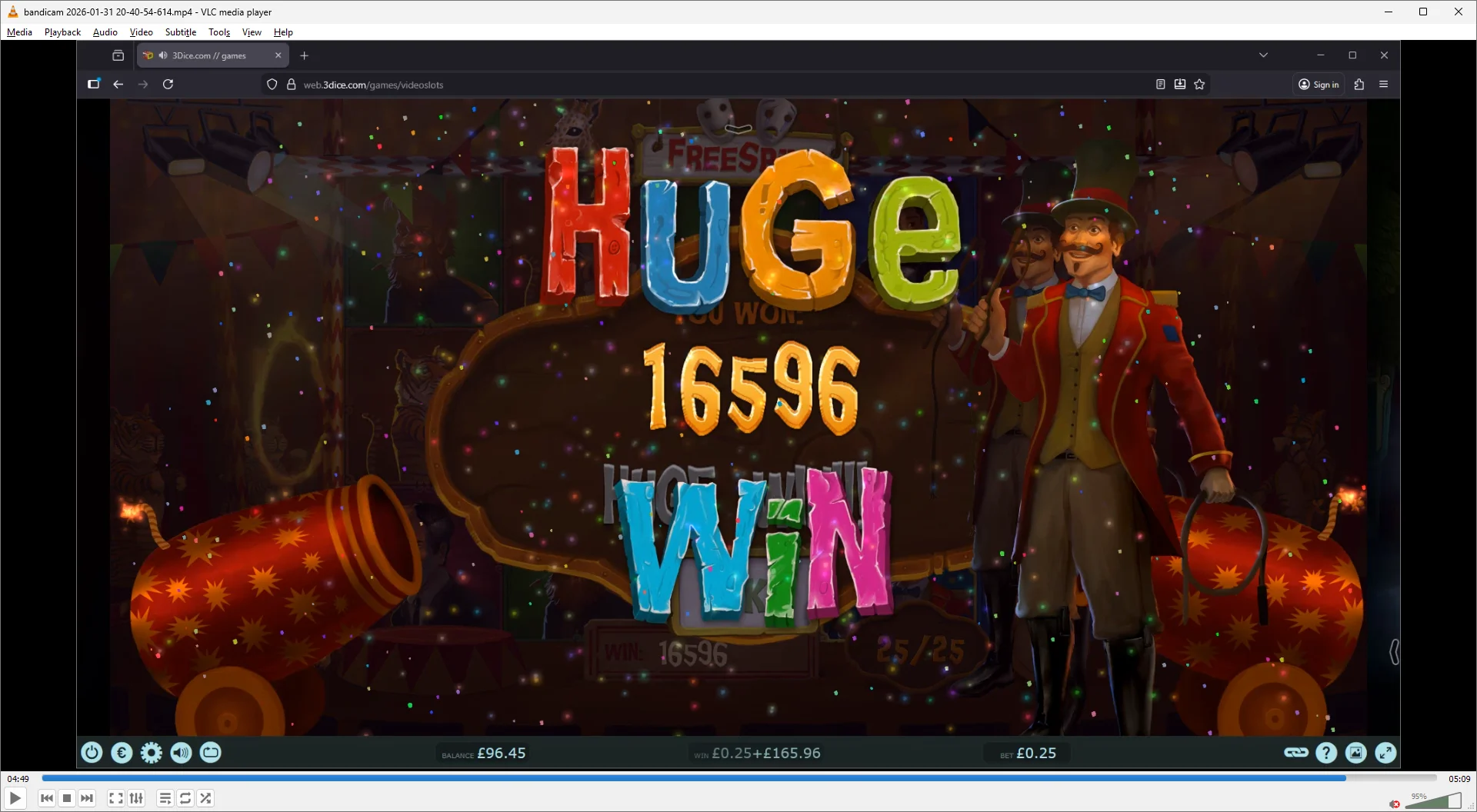The image size is (1477, 812).
Task: Toggle reader view icon
Action: pos(1160,85)
